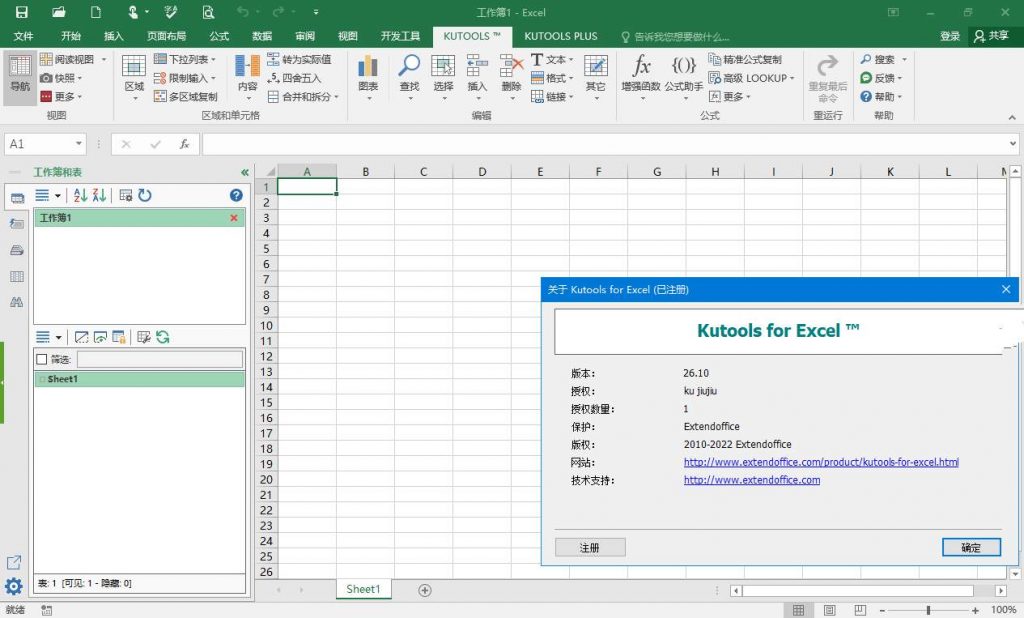Switch to the KUTOOLS PLUS ribbon tab
Image resolution: width=1024 pixels, height=618 pixels.
[x=560, y=36]
